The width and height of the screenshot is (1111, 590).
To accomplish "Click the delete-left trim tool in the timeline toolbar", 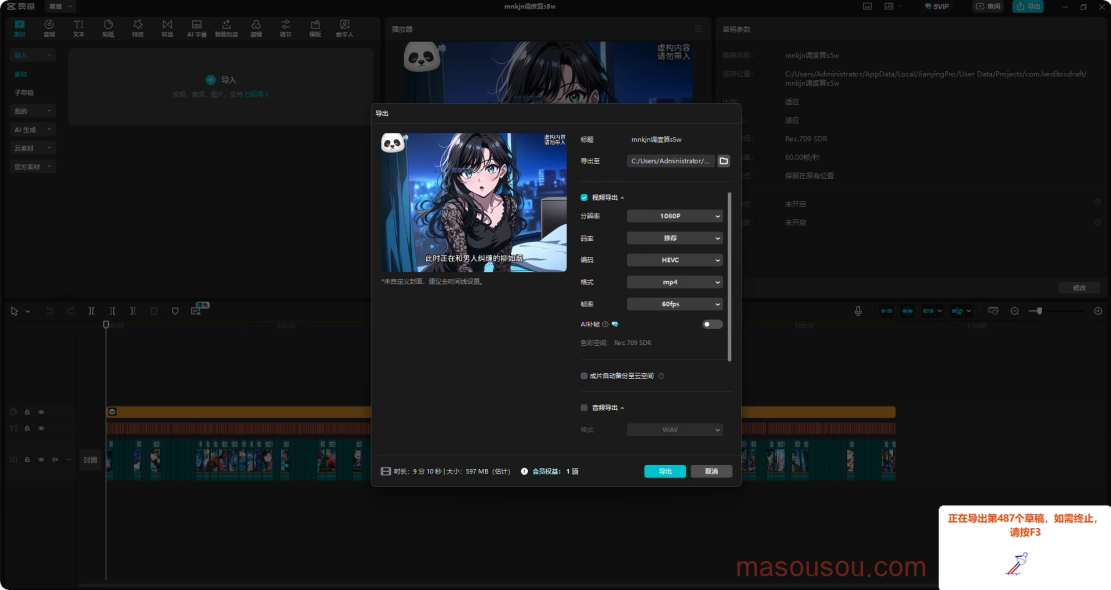I will (112, 311).
